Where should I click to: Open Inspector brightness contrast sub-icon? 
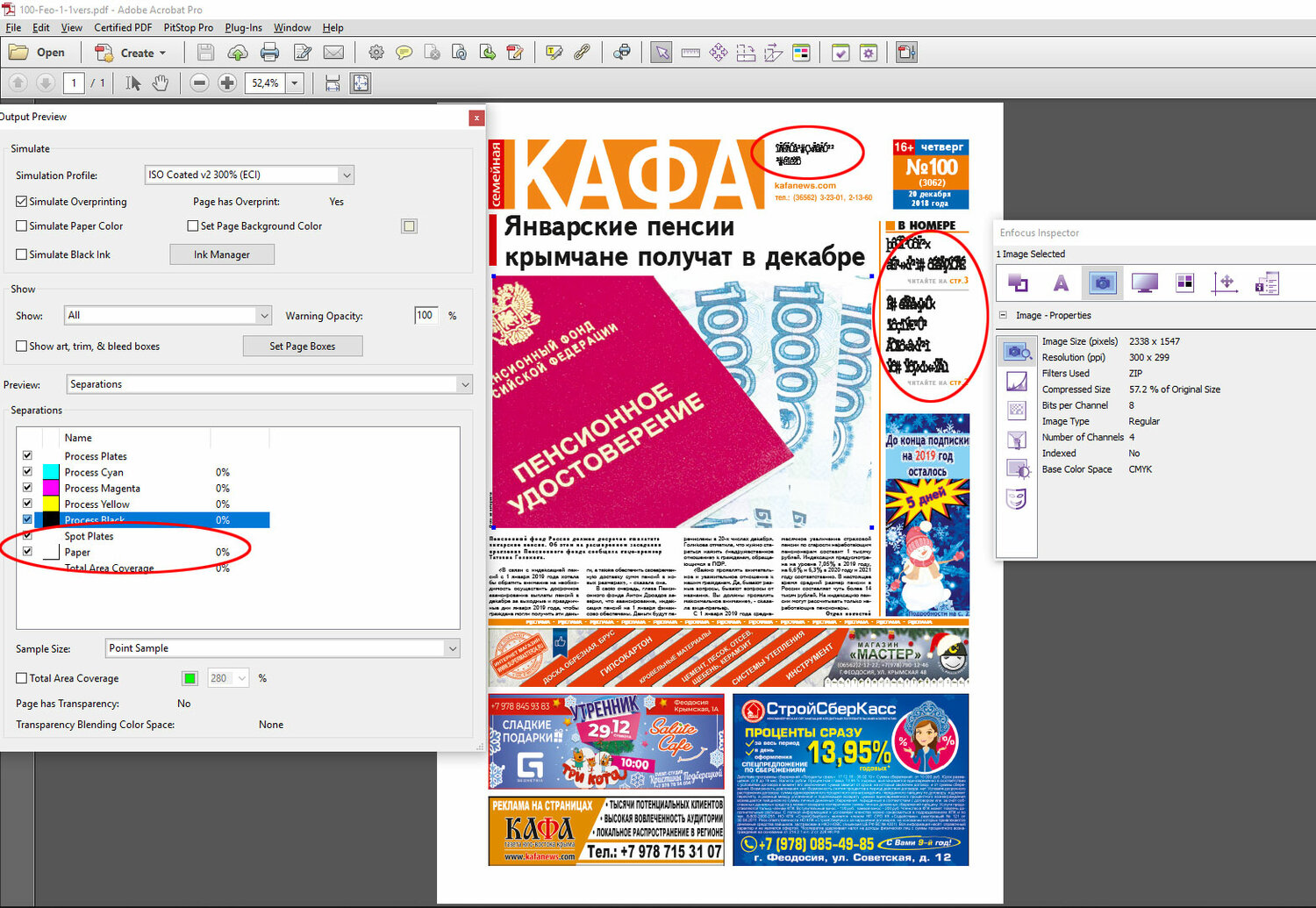tap(1017, 468)
